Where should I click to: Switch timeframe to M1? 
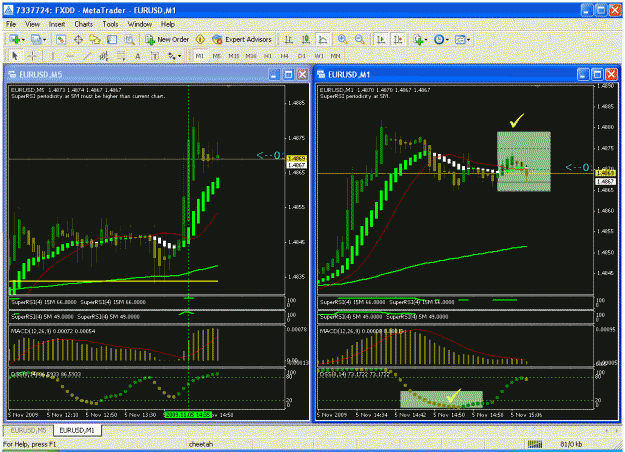(199, 56)
